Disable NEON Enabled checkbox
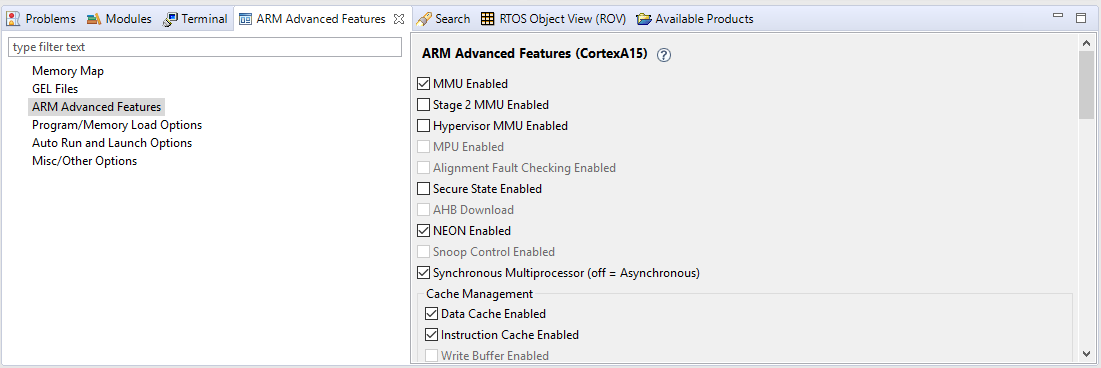The width and height of the screenshot is (1101, 368). click(x=423, y=230)
